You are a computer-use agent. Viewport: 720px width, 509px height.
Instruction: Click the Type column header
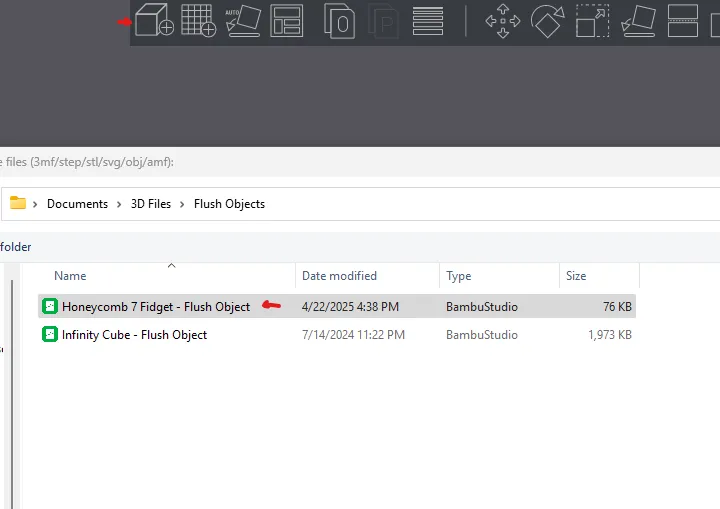(459, 276)
